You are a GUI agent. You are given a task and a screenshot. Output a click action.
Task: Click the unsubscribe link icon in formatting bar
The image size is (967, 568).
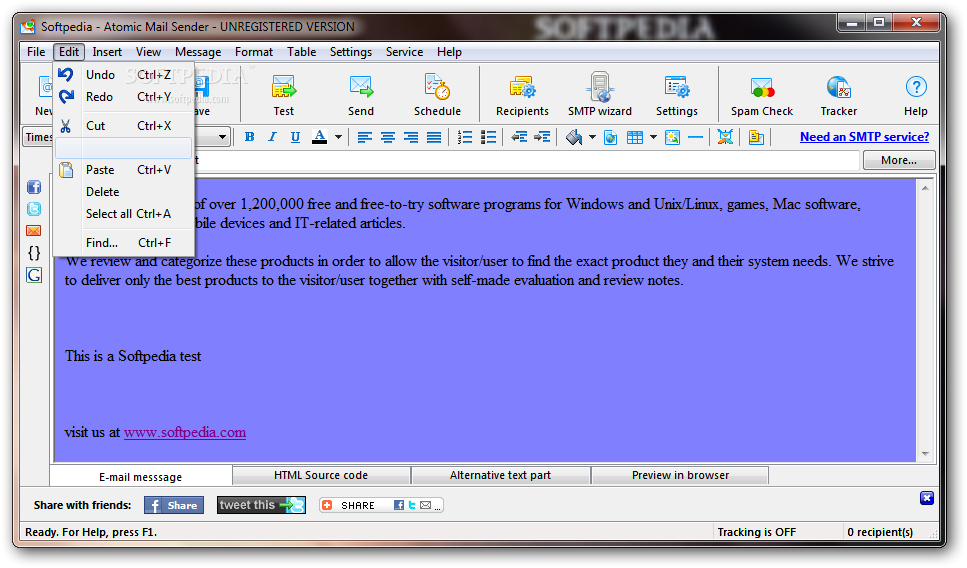(725, 137)
